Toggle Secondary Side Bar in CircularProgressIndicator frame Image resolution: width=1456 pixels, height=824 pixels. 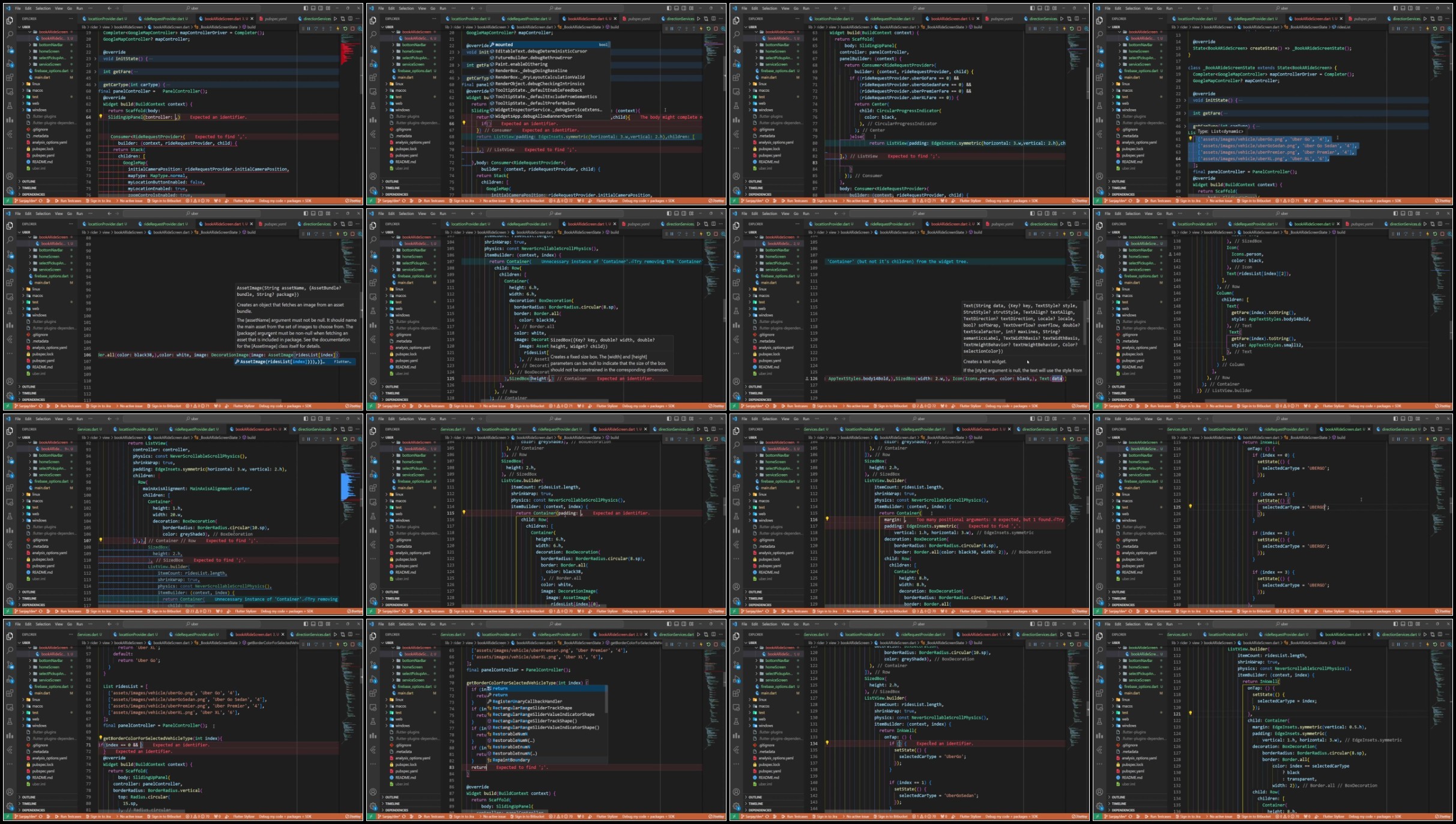click(1047, 8)
